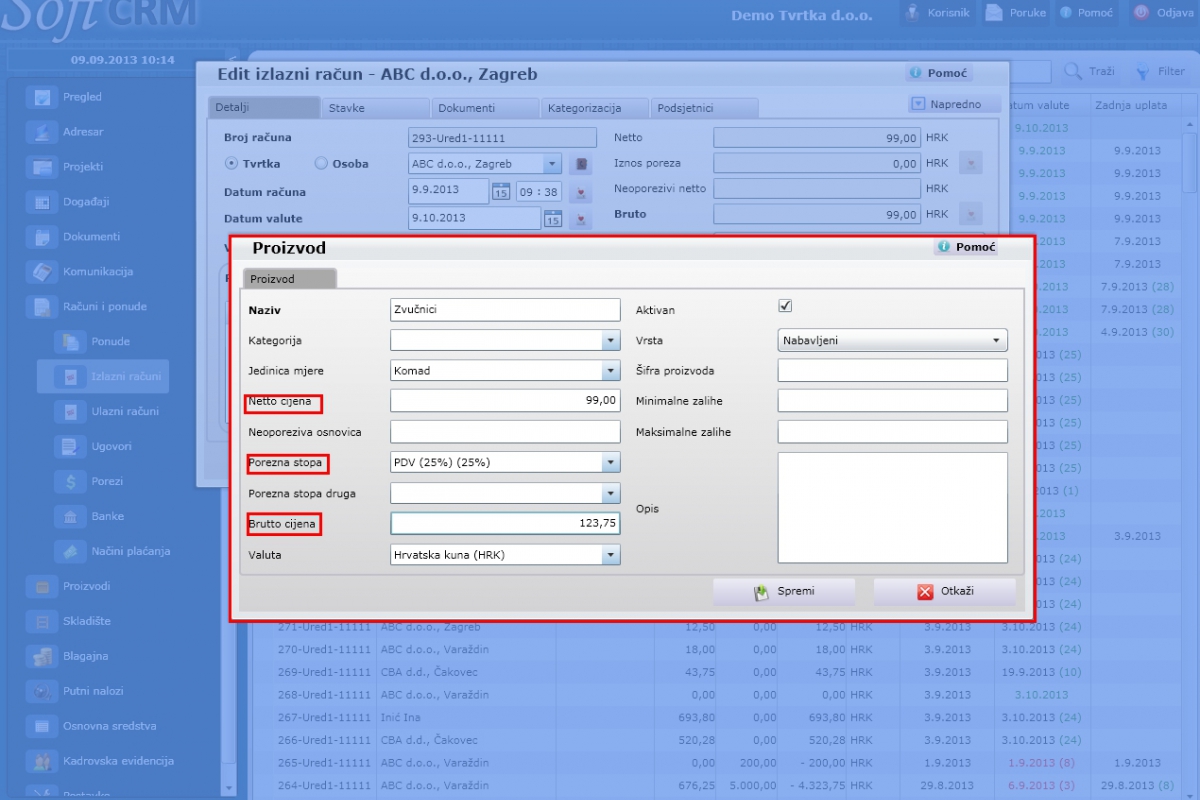Click the Šifra proizvoda field
Image resolution: width=1200 pixels, height=800 pixels.
pos(892,371)
